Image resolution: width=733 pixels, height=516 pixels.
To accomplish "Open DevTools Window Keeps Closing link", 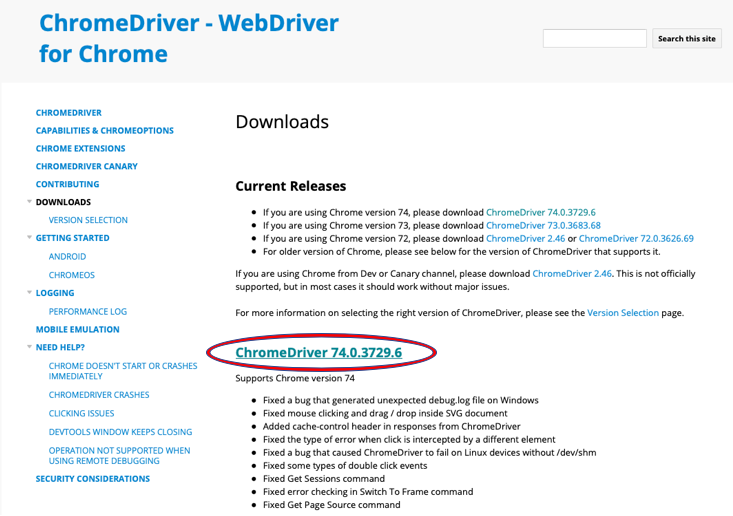I will (x=120, y=432).
